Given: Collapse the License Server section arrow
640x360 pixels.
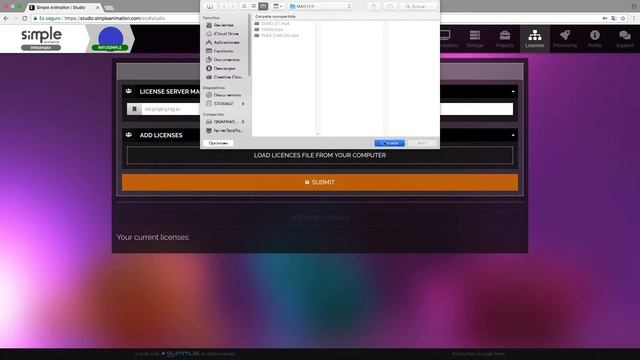Looking at the screenshot, I should pyautogui.click(x=513, y=91).
